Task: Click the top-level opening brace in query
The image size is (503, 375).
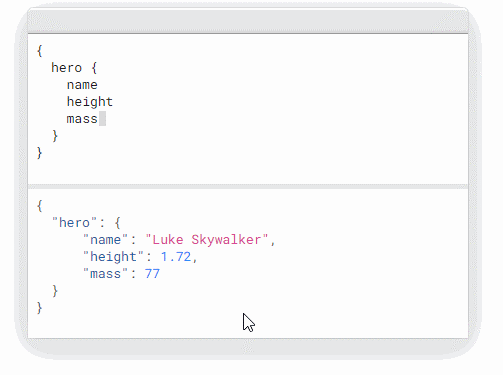Action: click(39, 51)
